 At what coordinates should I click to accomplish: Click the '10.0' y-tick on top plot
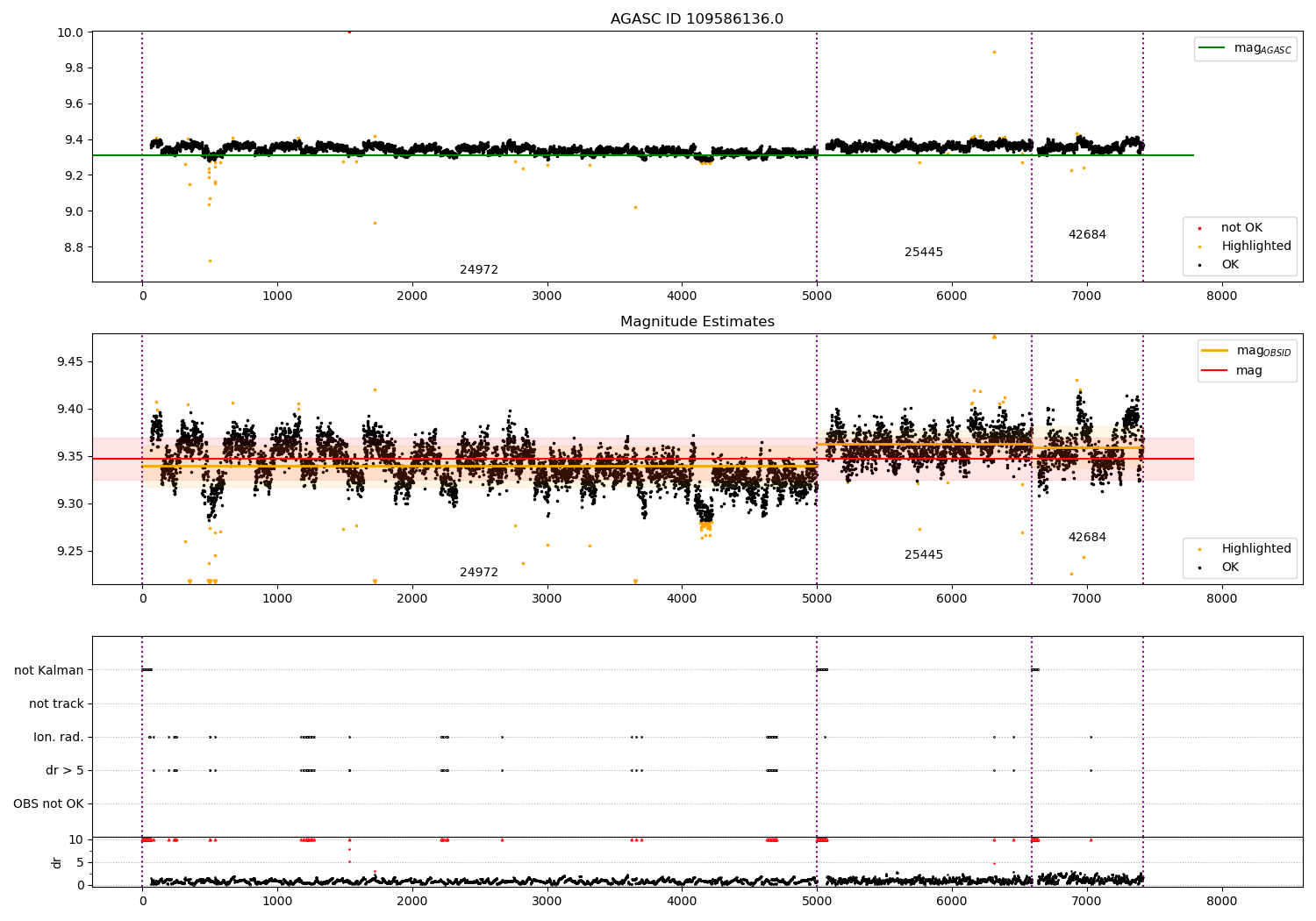tap(71, 32)
